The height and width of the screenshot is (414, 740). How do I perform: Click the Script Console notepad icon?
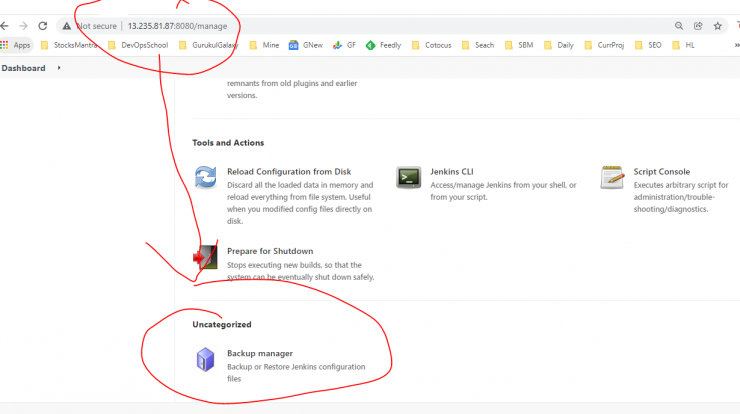tap(612, 177)
